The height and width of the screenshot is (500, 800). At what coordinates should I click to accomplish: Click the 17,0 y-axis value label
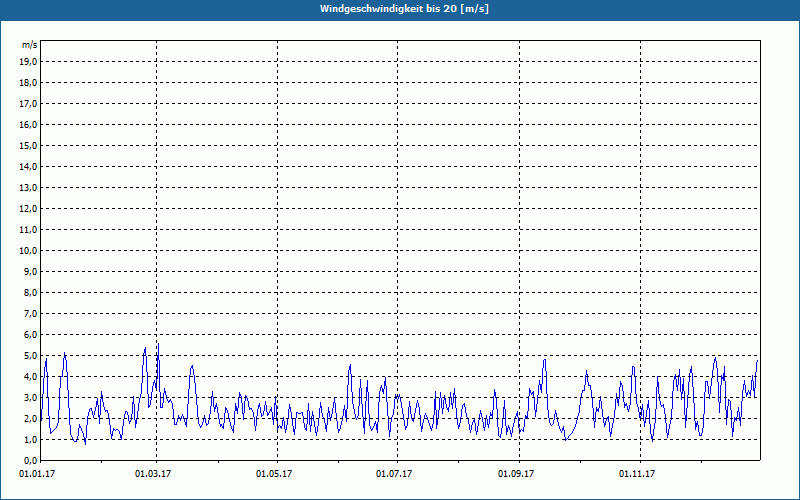(x=29, y=104)
